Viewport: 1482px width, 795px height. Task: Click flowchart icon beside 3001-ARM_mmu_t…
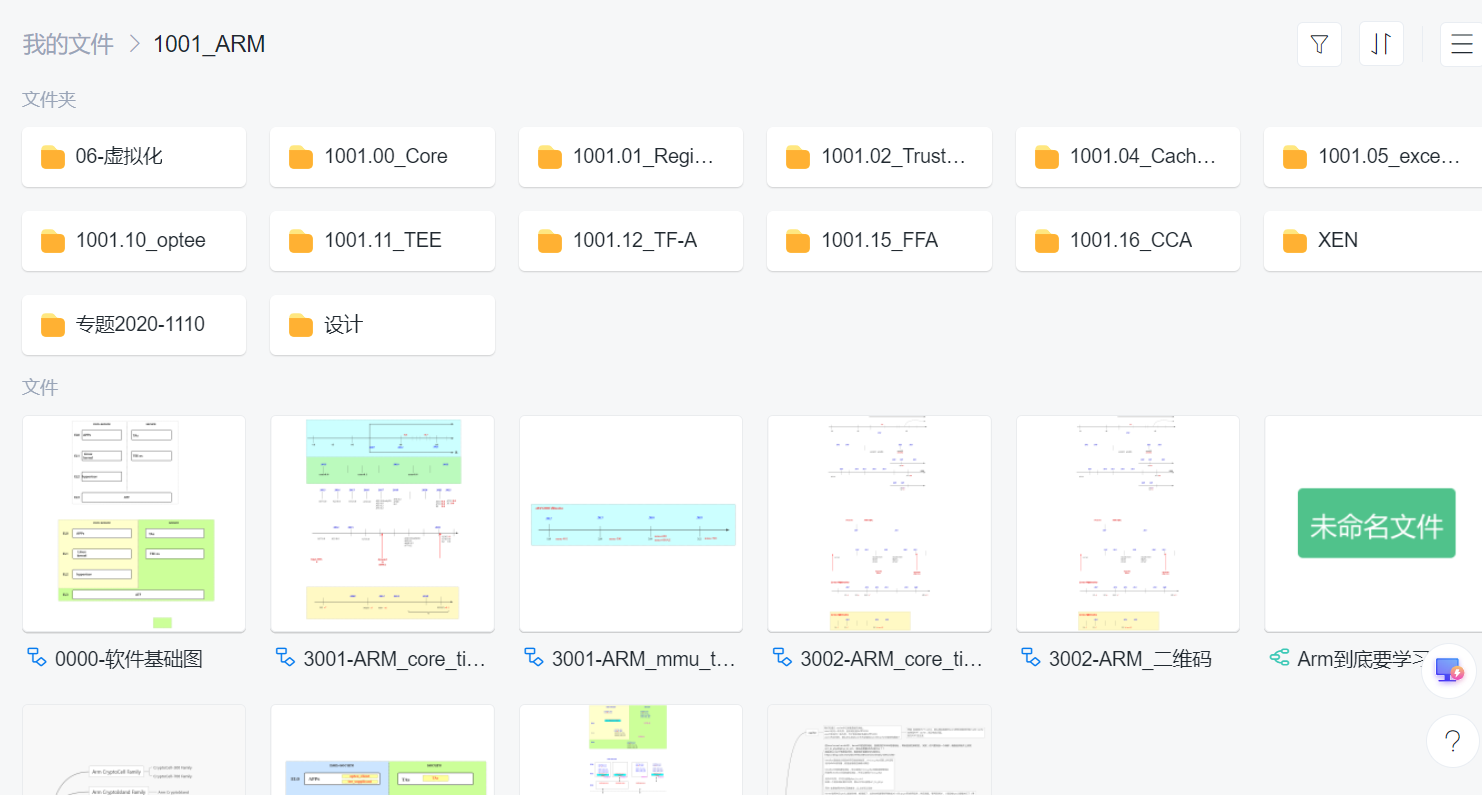(x=534, y=658)
